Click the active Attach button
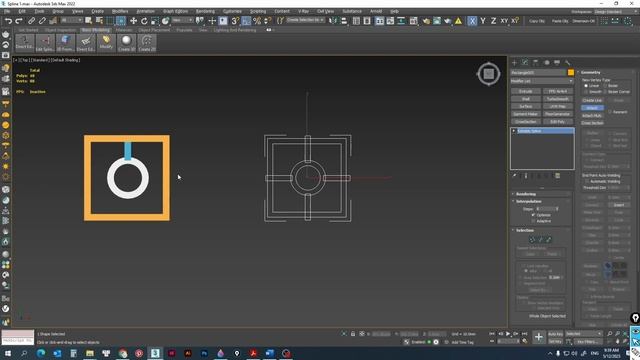 point(592,108)
